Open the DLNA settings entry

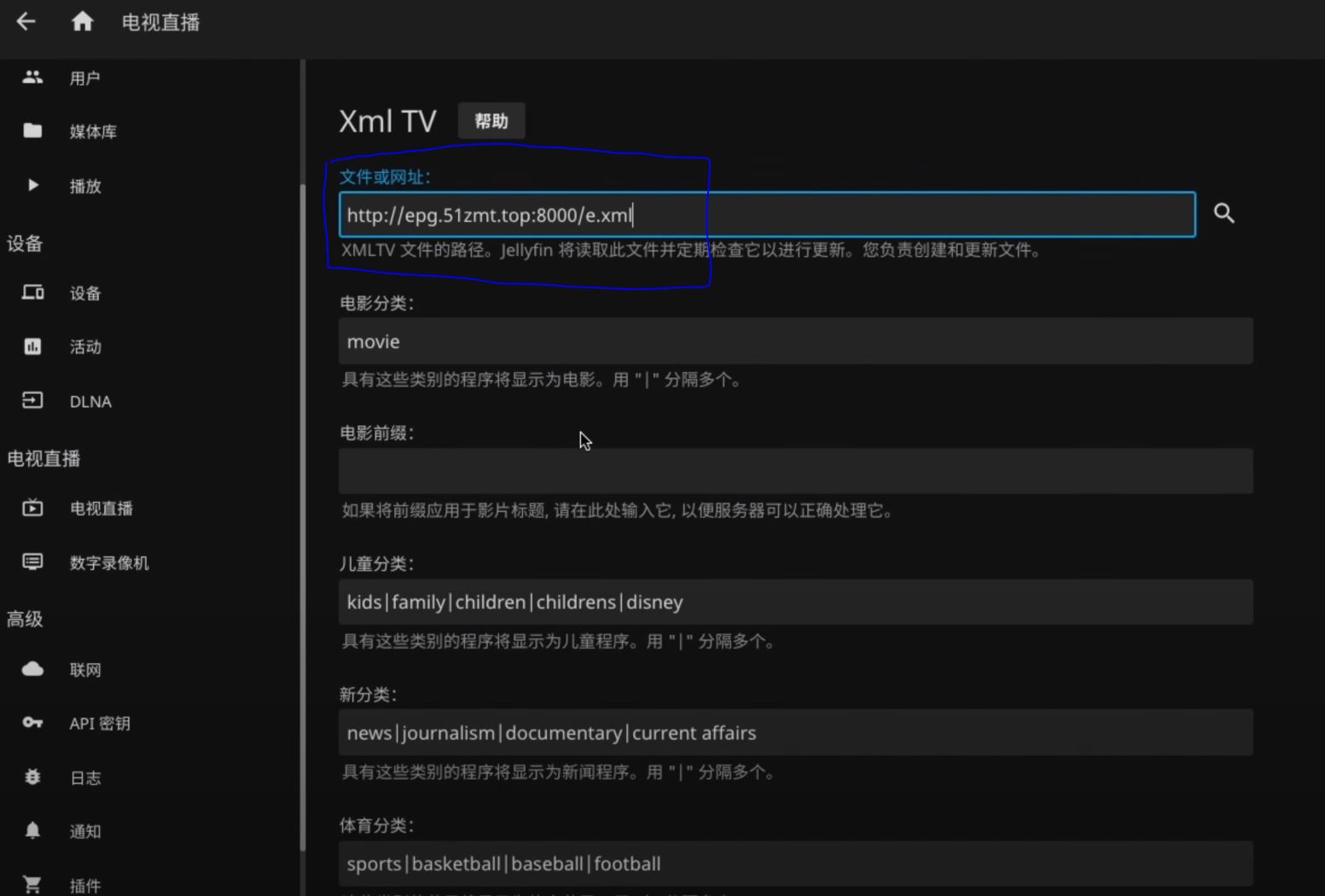coord(90,402)
